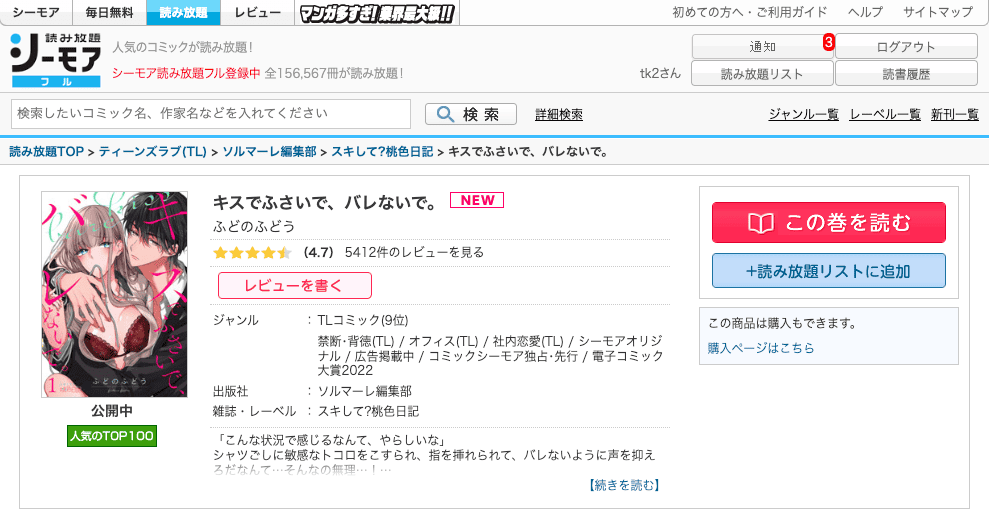
Task: Expand description with 続きを読む
Action: click(624, 485)
